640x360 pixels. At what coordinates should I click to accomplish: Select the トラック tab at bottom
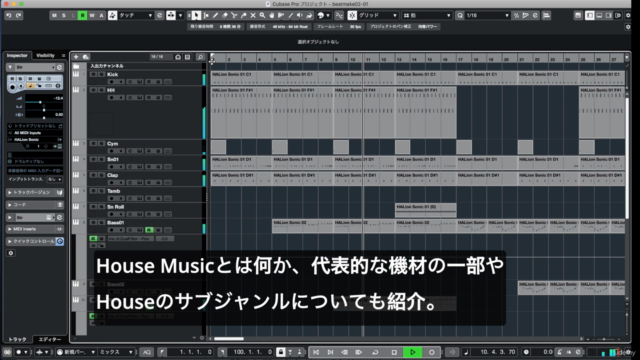[x=17, y=340]
